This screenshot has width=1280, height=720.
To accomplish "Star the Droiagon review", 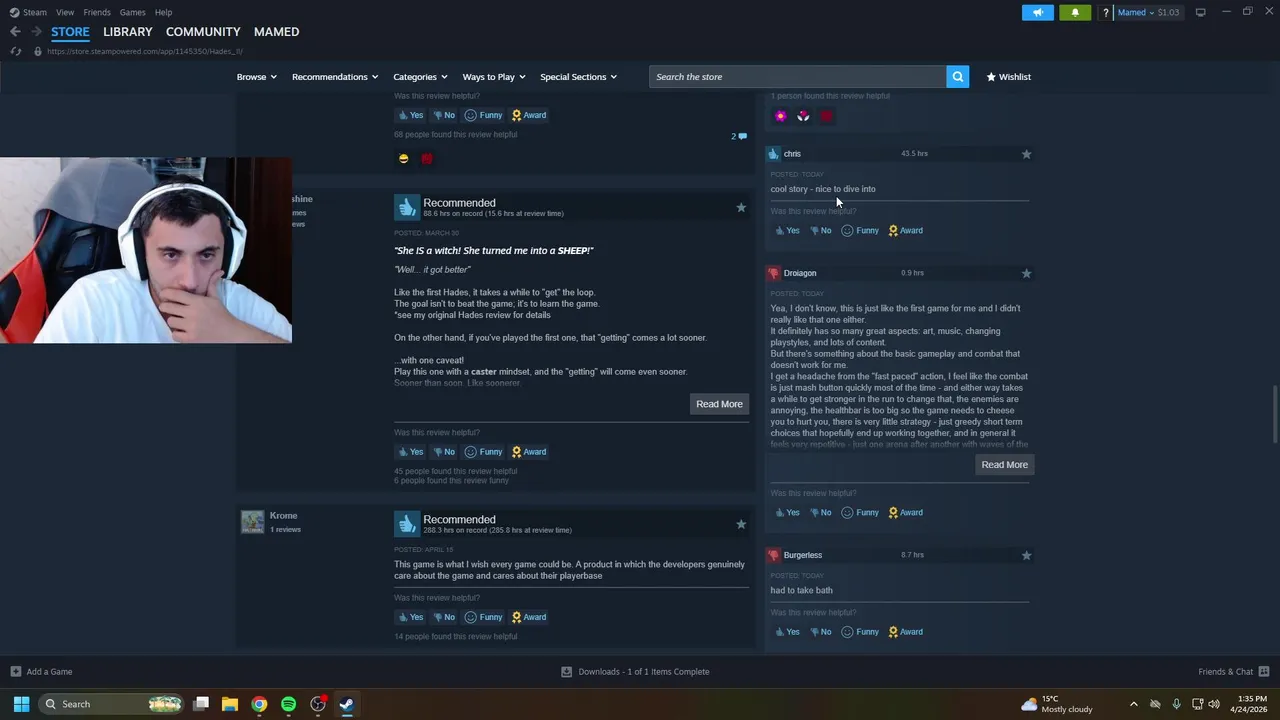I will 1026,273.
